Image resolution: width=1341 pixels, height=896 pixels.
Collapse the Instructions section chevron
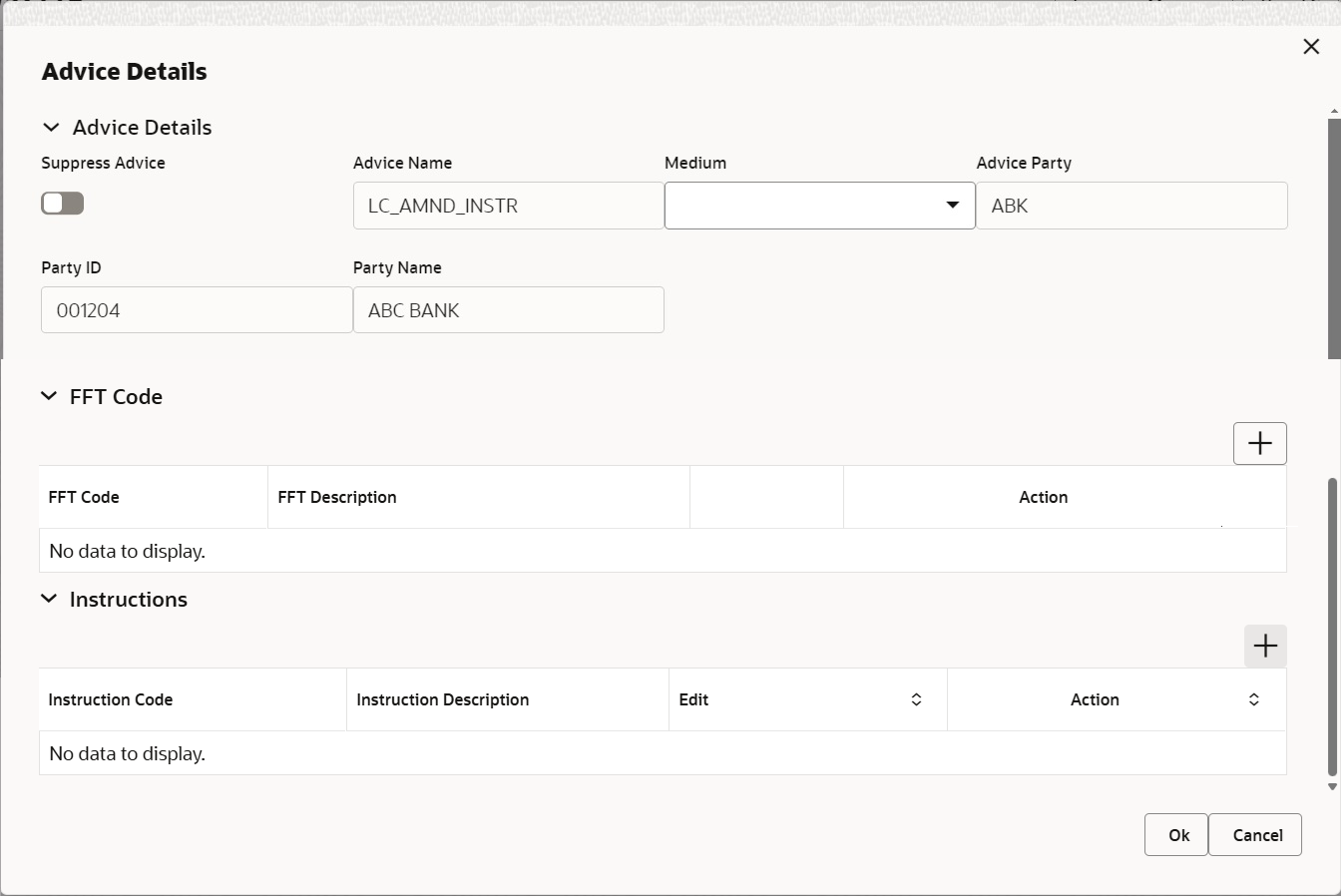[49, 599]
